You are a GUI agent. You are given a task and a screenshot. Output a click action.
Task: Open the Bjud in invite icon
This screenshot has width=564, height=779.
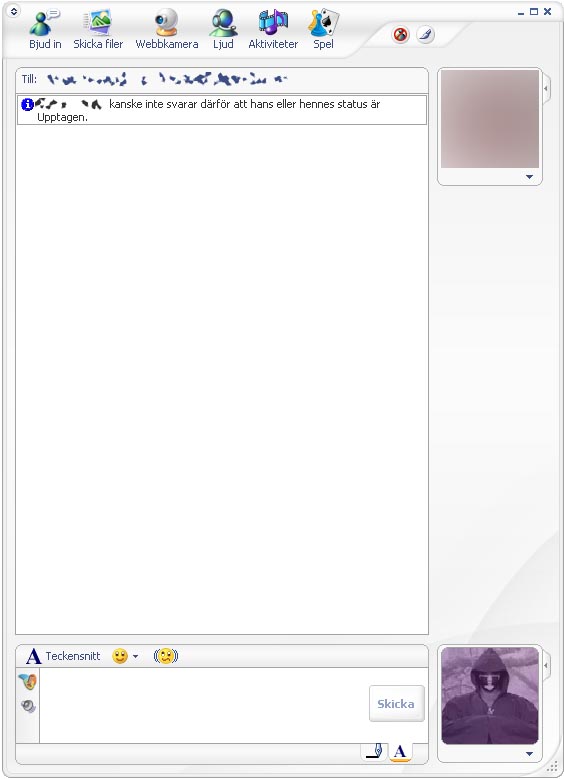click(x=45, y=30)
